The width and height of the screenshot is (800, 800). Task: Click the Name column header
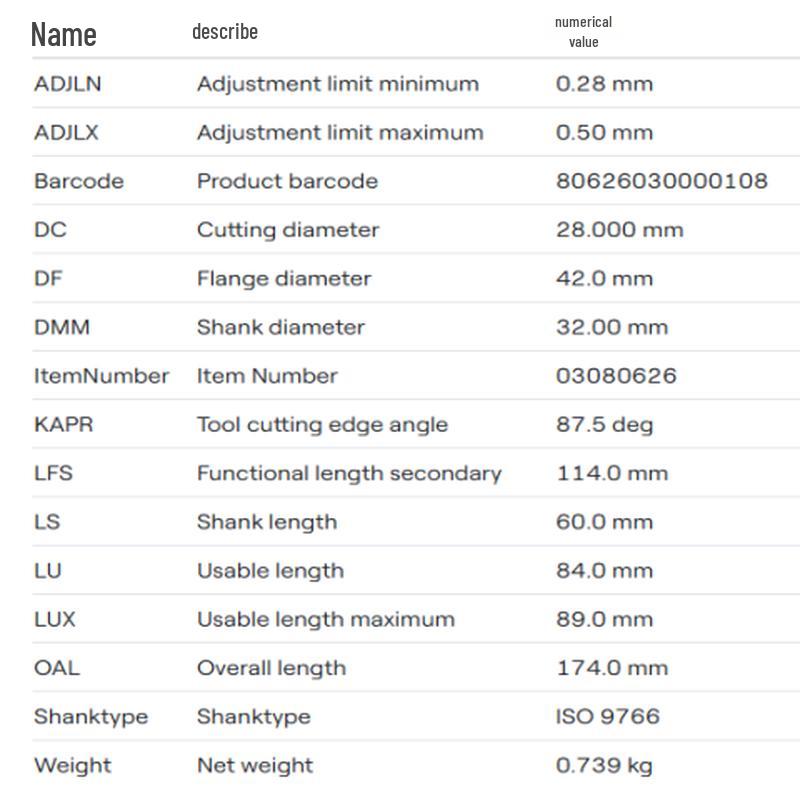click(x=64, y=35)
